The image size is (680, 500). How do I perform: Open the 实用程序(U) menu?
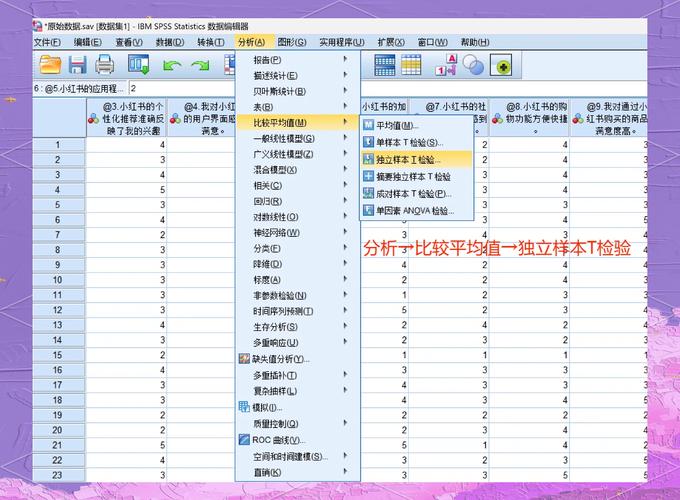[x=342, y=42]
